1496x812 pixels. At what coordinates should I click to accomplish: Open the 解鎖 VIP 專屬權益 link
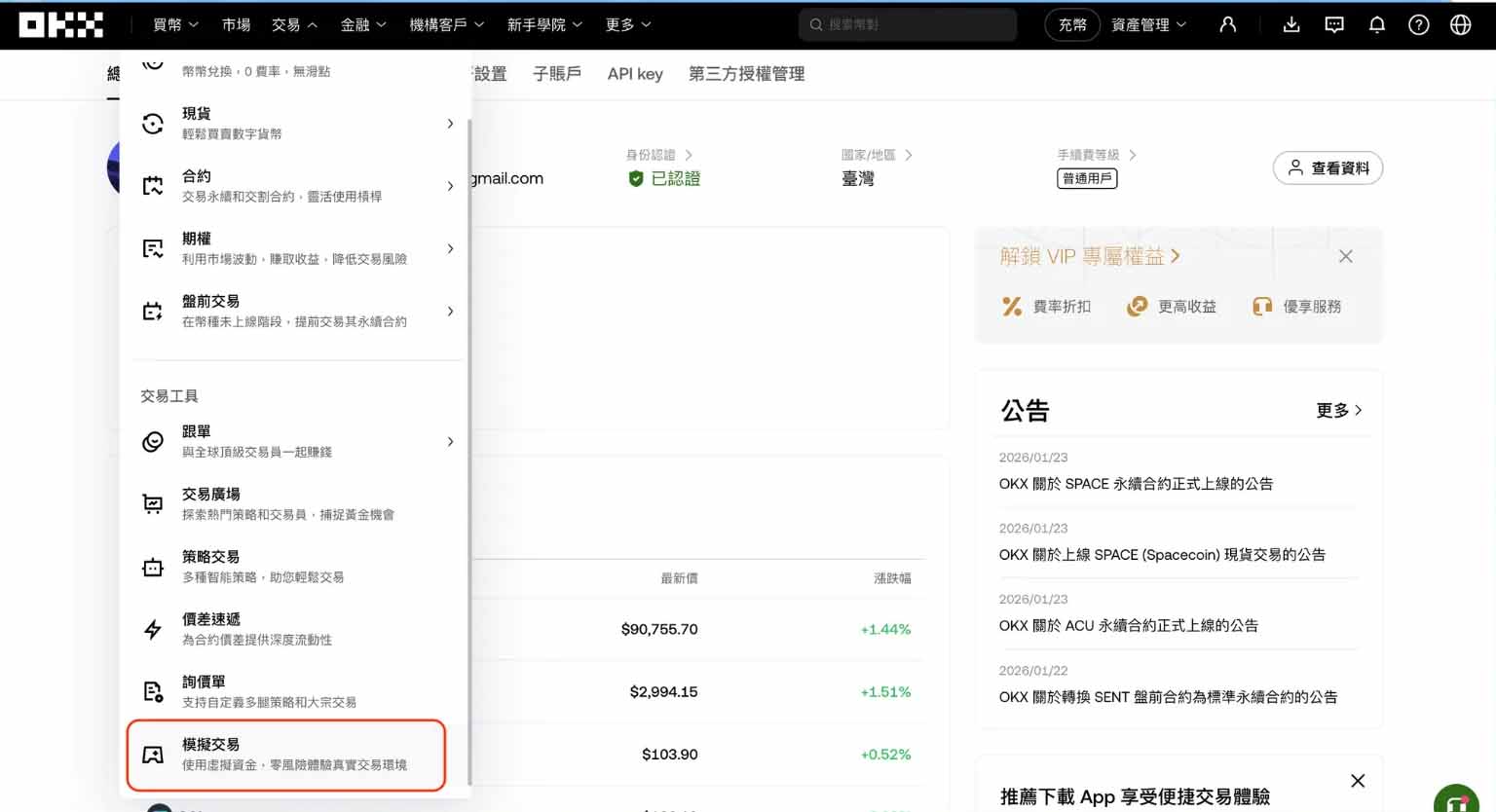[x=1090, y=256]
